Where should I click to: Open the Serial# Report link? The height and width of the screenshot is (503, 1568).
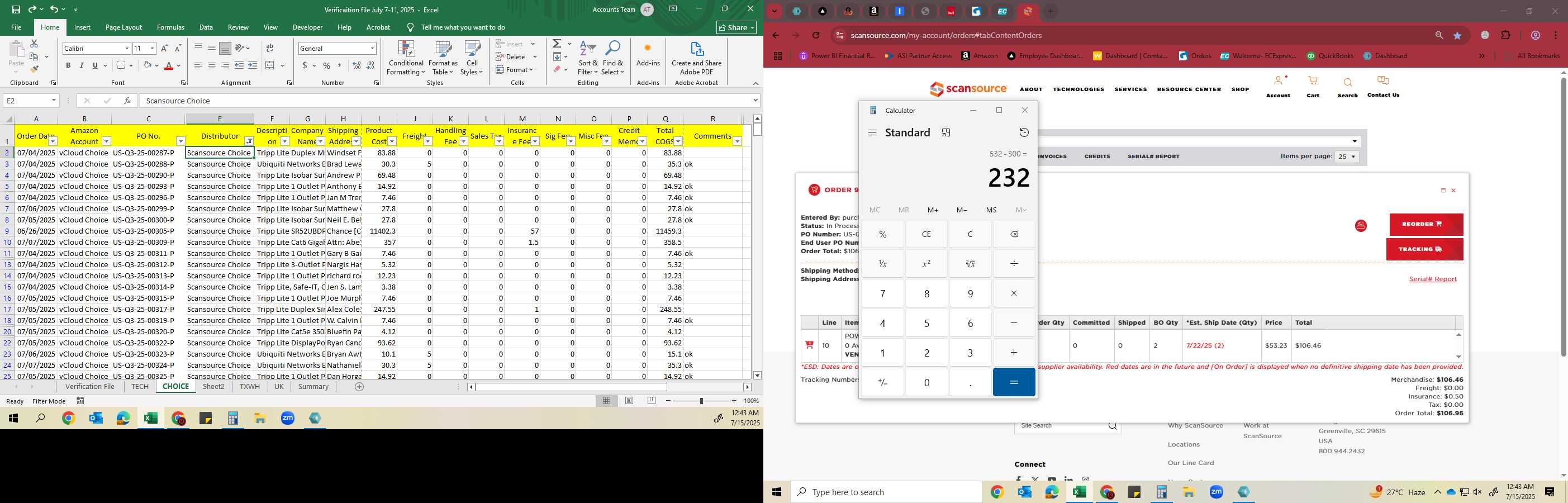[x=1433, y=279]
